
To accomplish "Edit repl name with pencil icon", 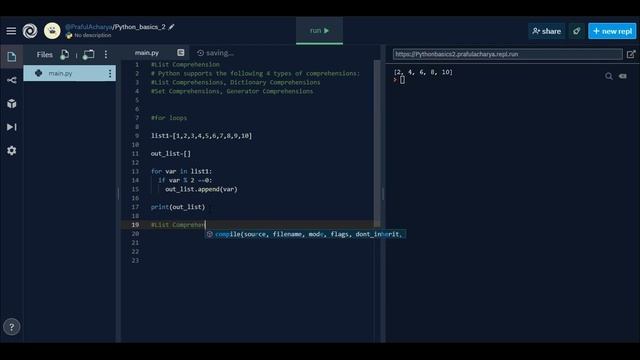I will [x=171, y=27].
